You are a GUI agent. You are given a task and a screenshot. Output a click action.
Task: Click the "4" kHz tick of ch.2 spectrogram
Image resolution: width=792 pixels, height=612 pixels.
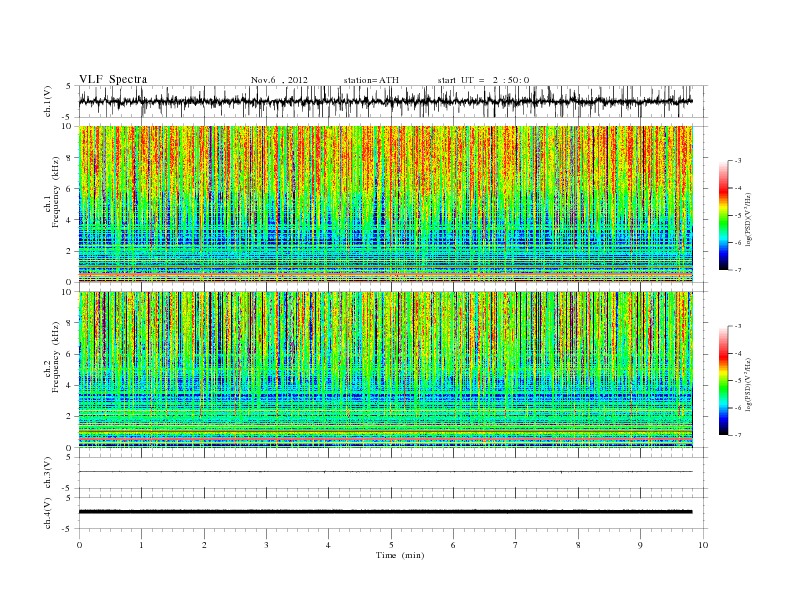click(x=69, y=386)
